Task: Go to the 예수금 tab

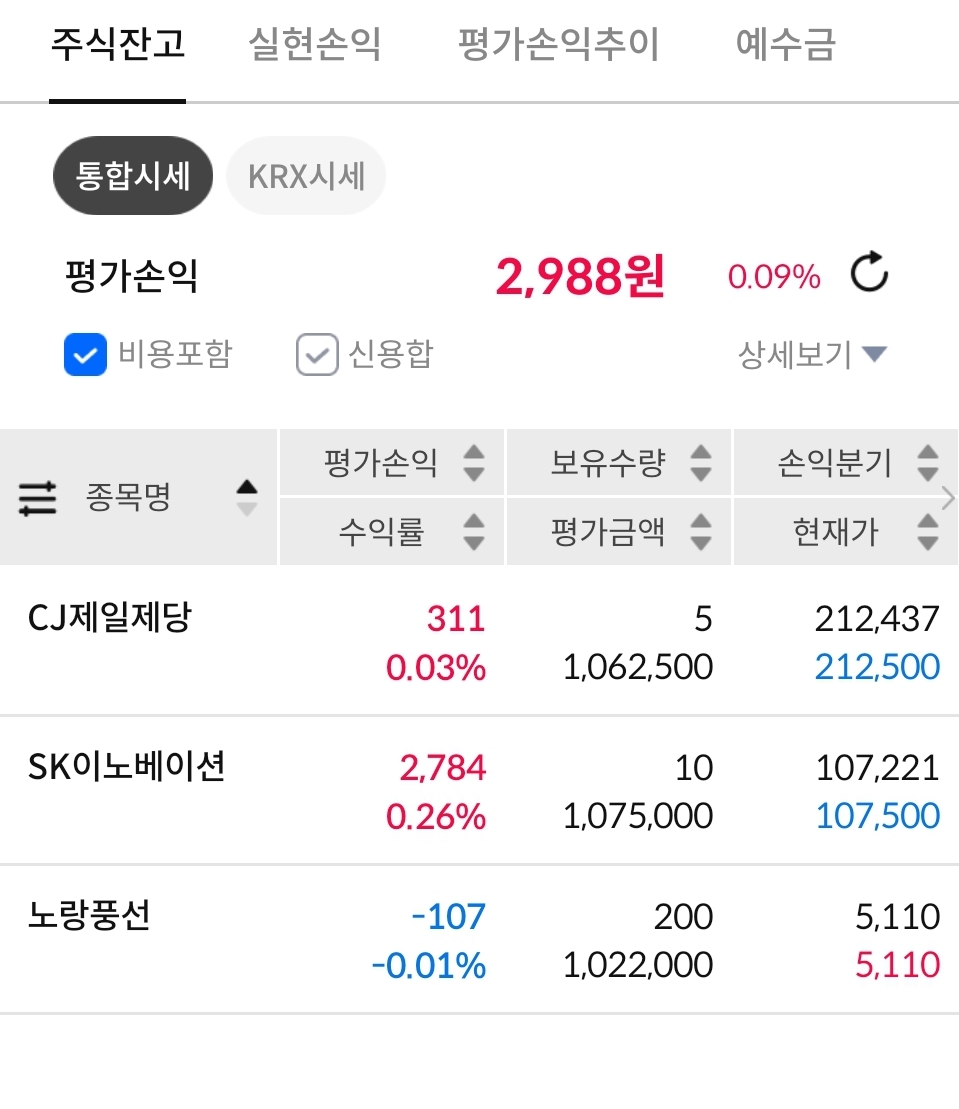Action: (x=785, y=45)
